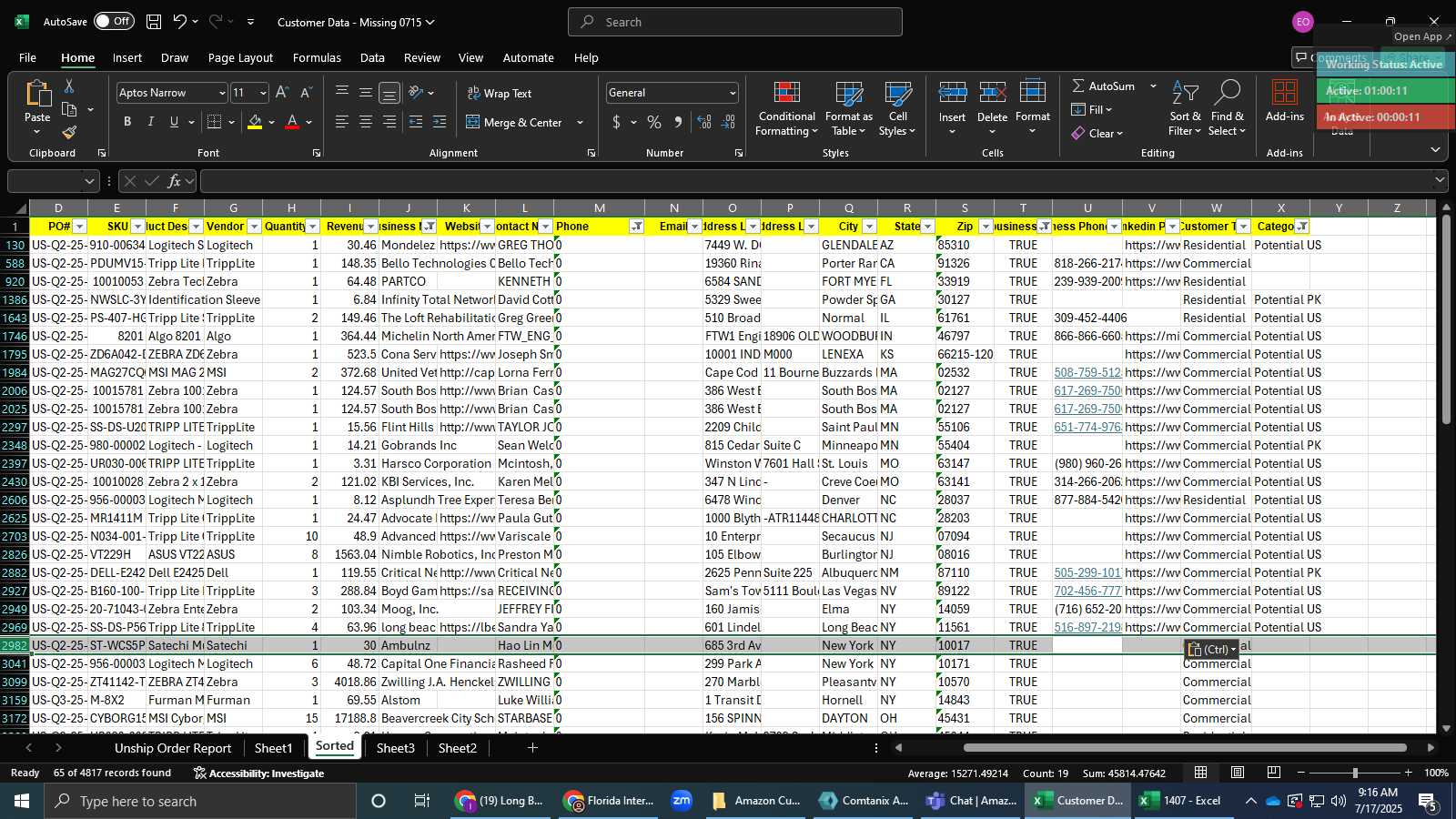Click the Increase Decimal icon

click(x=704, y=122)
